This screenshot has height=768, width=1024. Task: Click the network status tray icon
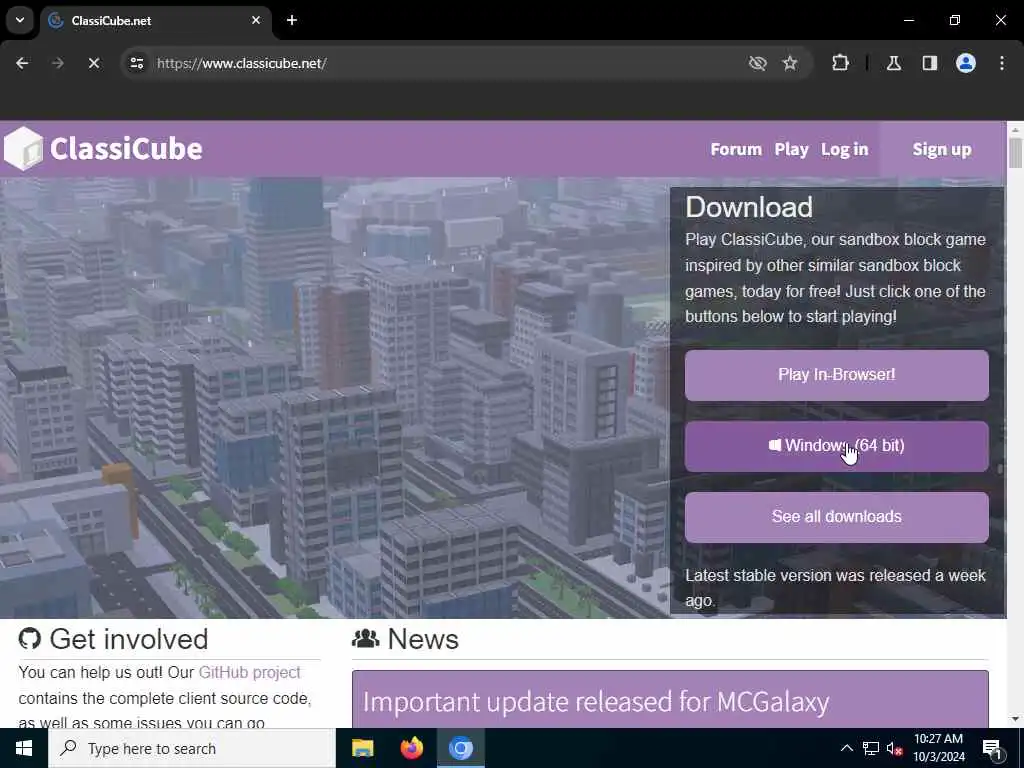tap(871, 748)
